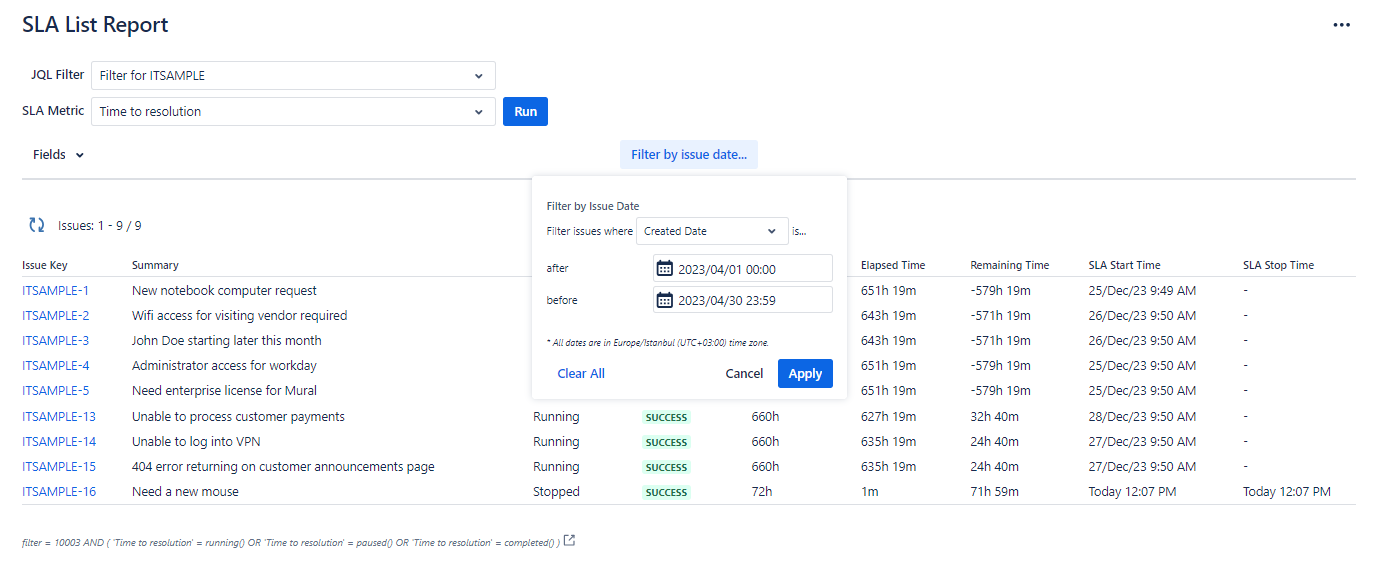
Task: Open the SLA Metric dropdown
Action: (x=293, y=112)
